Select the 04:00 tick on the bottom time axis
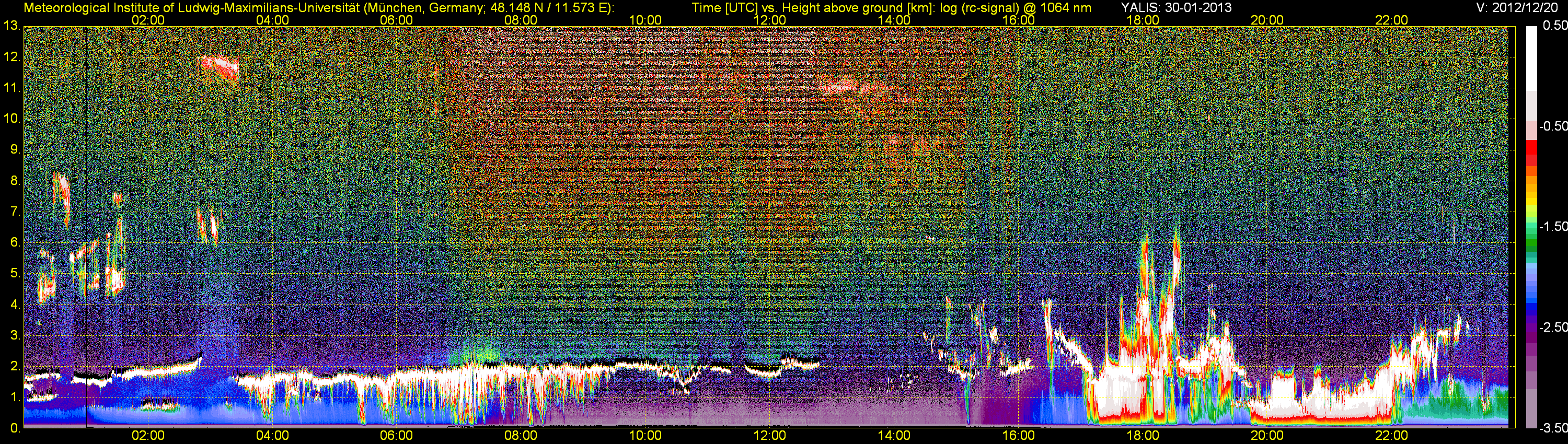Screen dimensions: 1568x444 click(272, 436)
